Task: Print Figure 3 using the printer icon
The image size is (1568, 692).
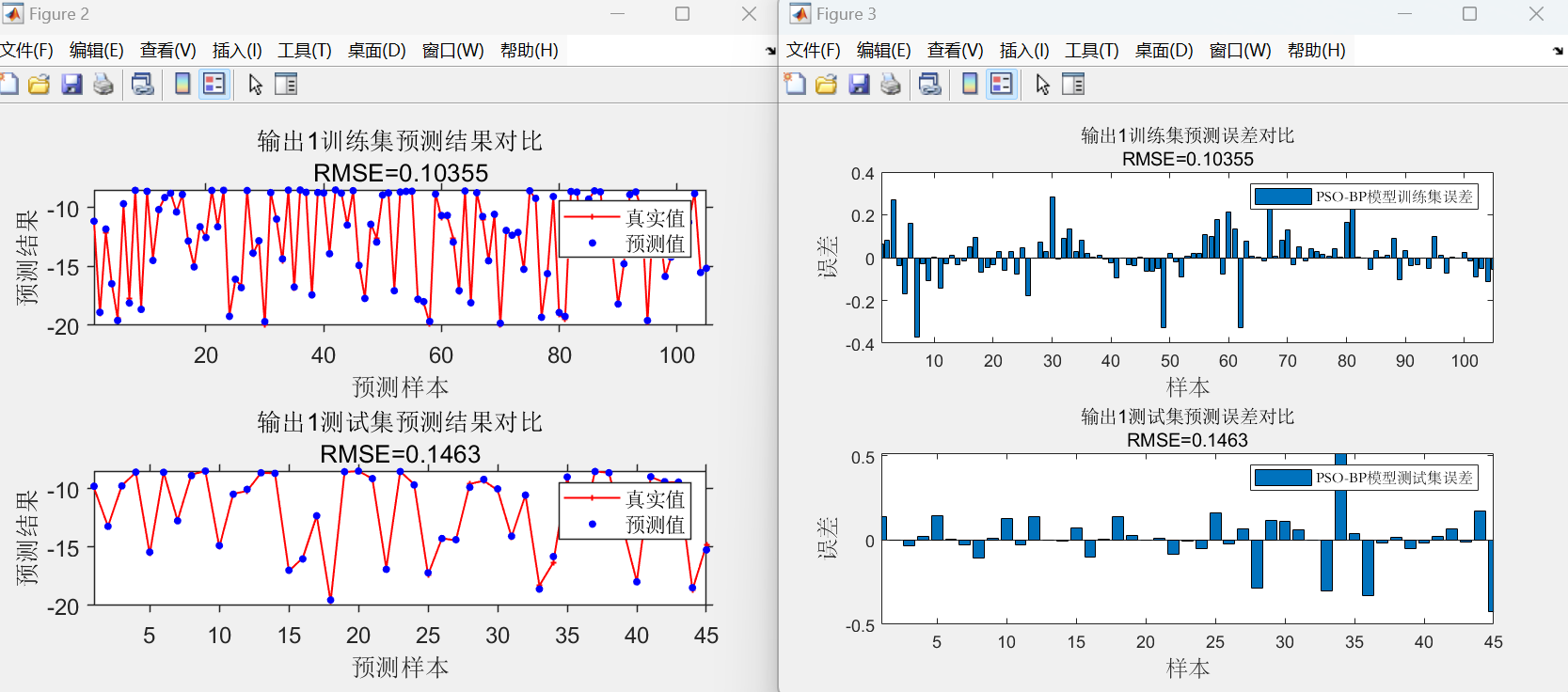Action: click(x=891, y=85)
